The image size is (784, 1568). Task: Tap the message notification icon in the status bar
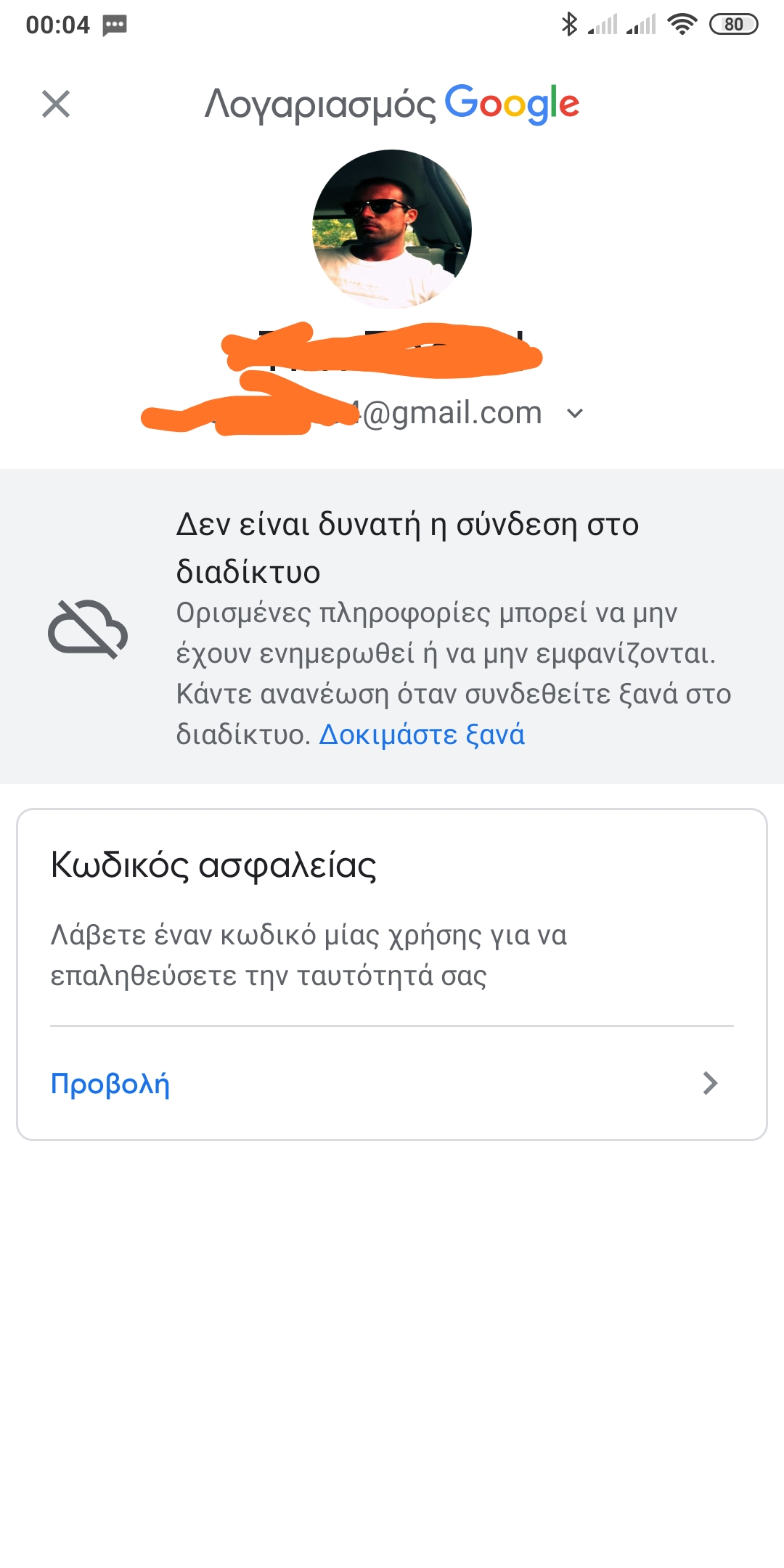(115, 25)
